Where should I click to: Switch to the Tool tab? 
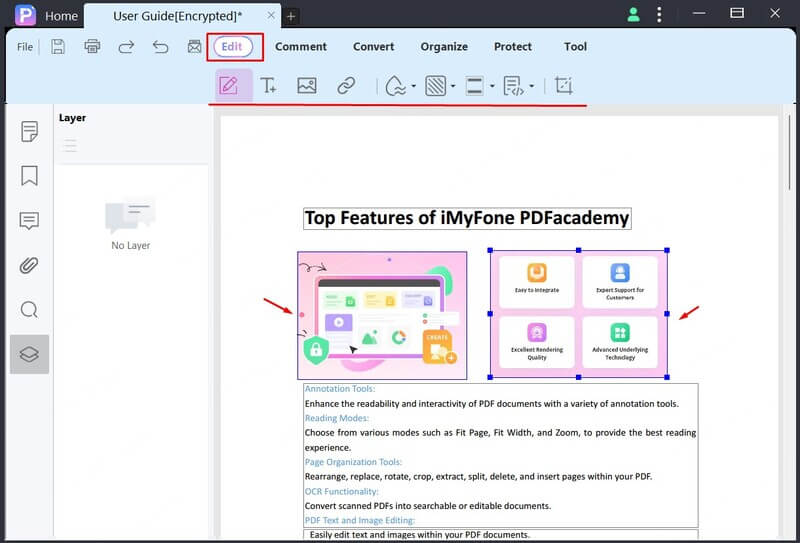[575, 46]
